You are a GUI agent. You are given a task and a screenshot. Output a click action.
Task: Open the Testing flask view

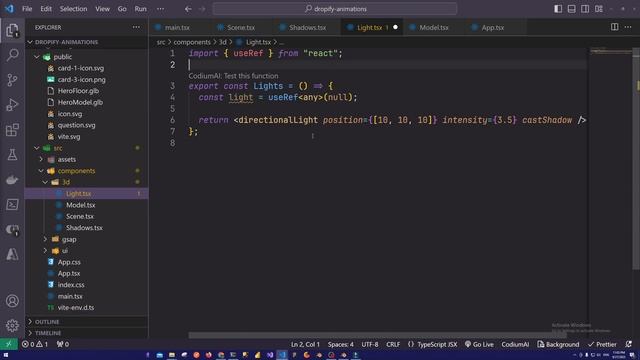tap(12, 155)
